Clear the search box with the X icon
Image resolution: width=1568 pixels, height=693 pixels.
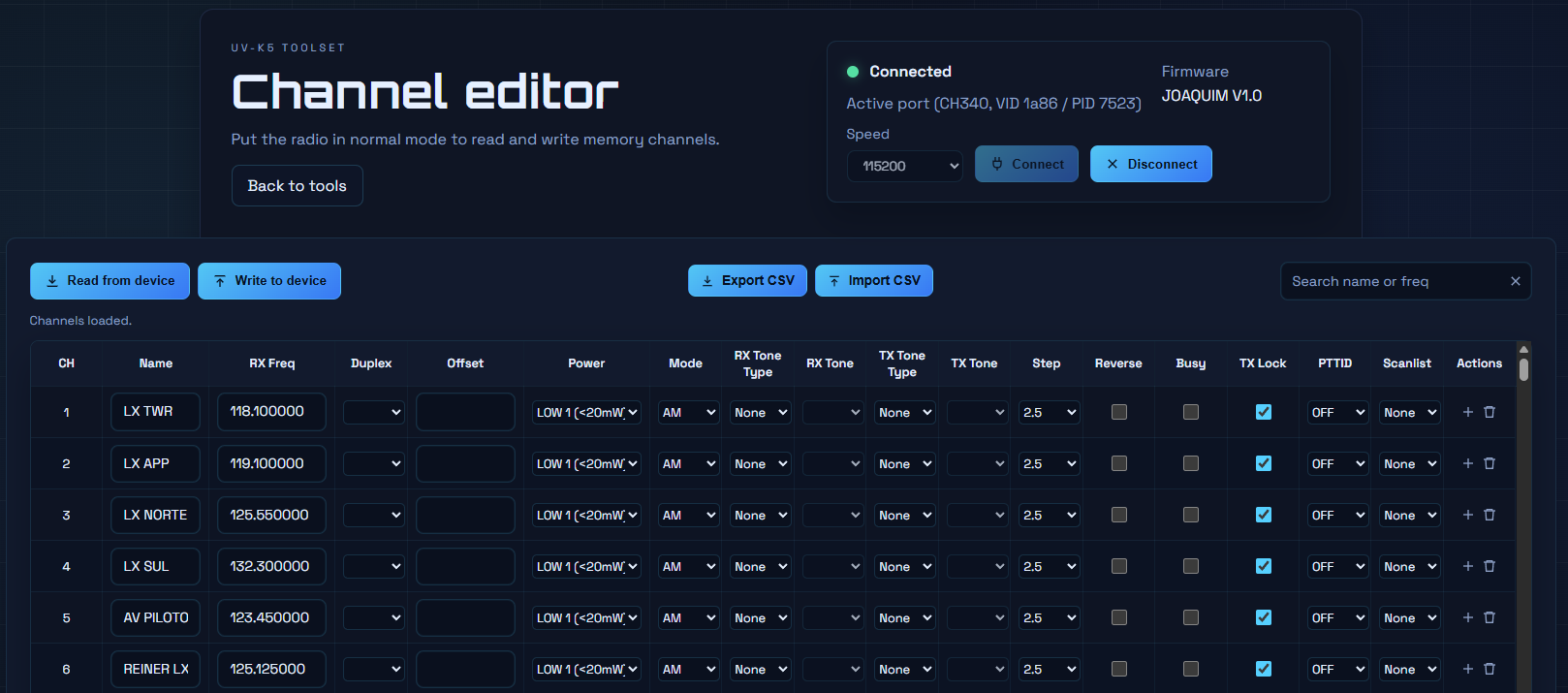[x=1515, y=281]
